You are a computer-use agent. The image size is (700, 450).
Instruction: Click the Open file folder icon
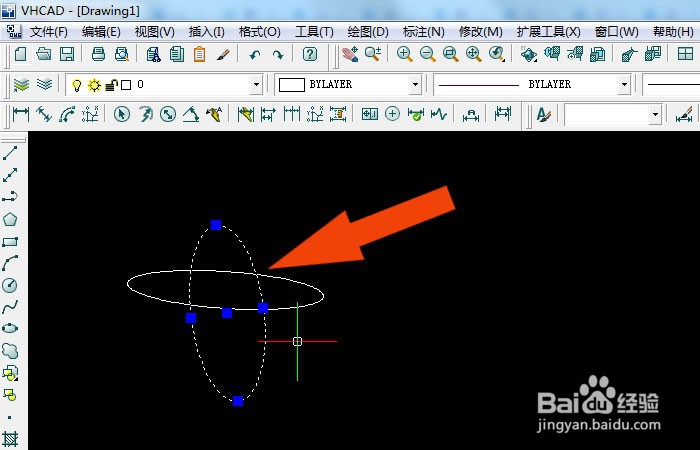(x=44, y=54)
